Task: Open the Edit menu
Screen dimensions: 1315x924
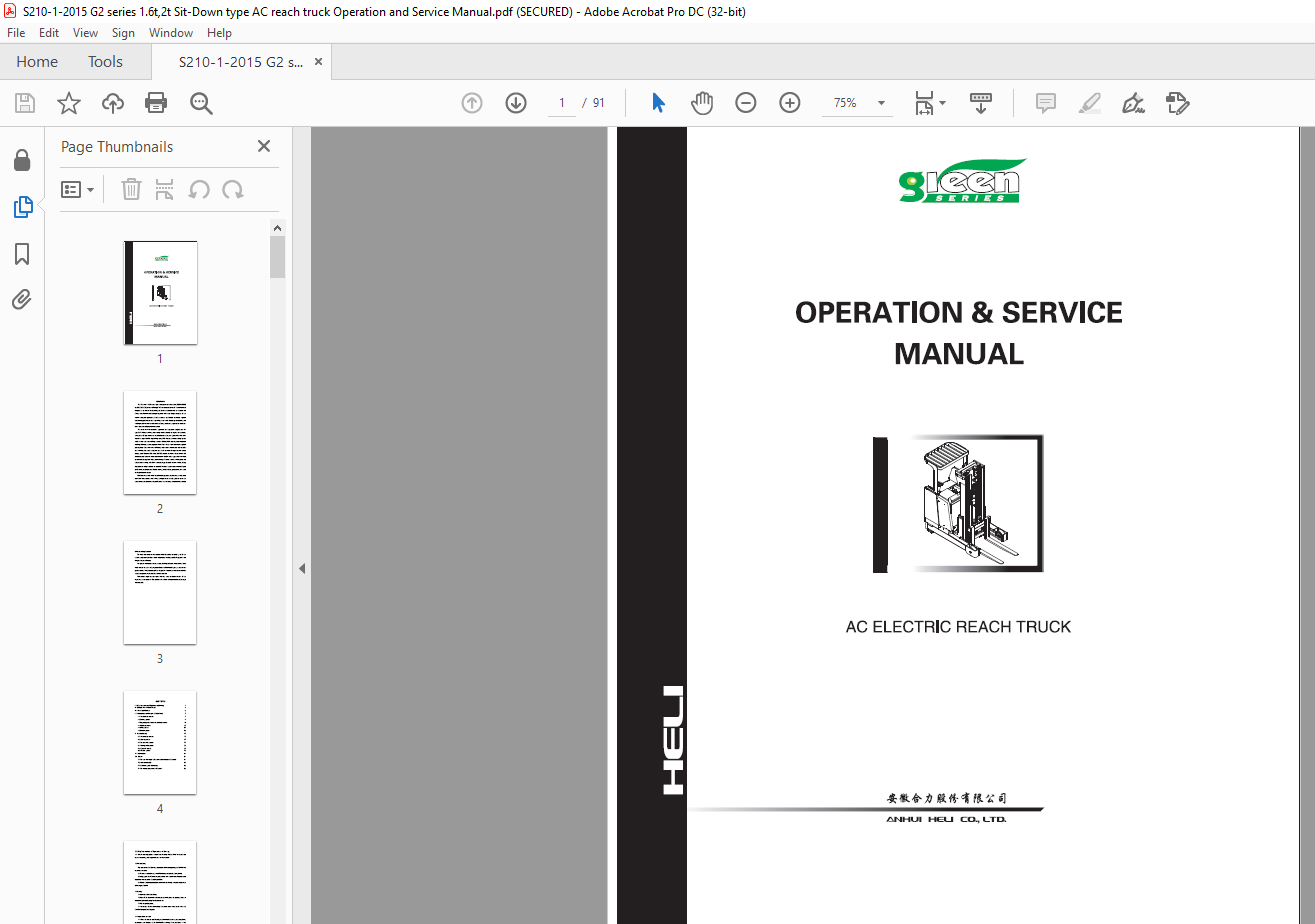Action: [x=49, y=33]
